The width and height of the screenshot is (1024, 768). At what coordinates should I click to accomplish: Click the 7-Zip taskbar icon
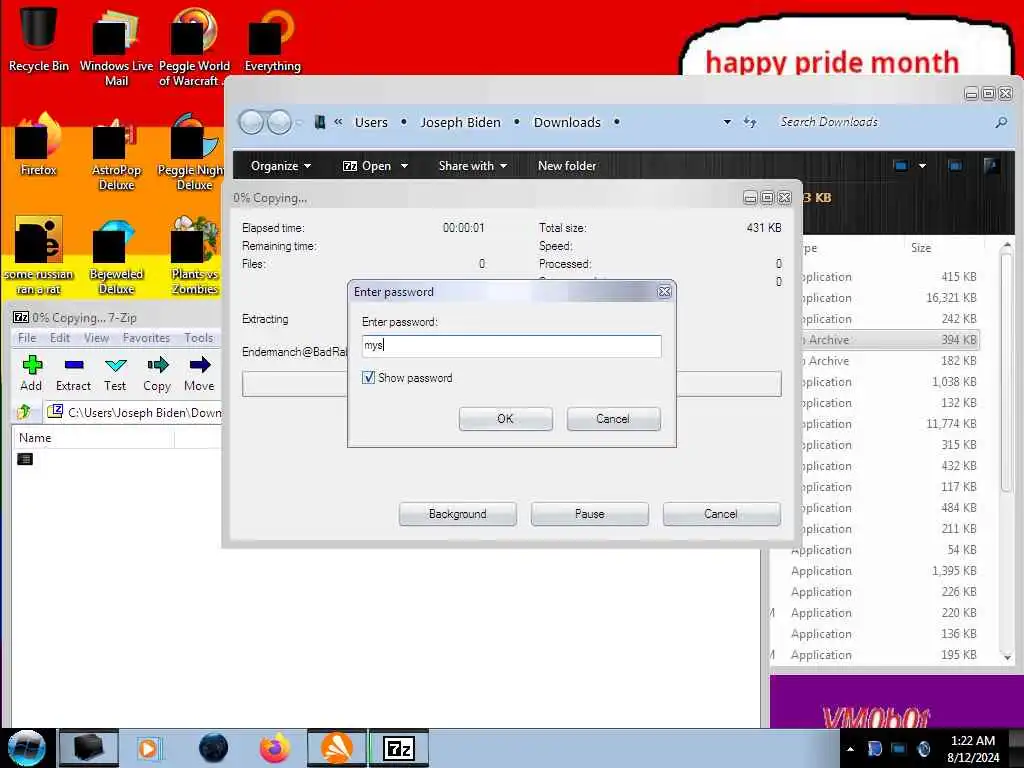click(399, 748)
